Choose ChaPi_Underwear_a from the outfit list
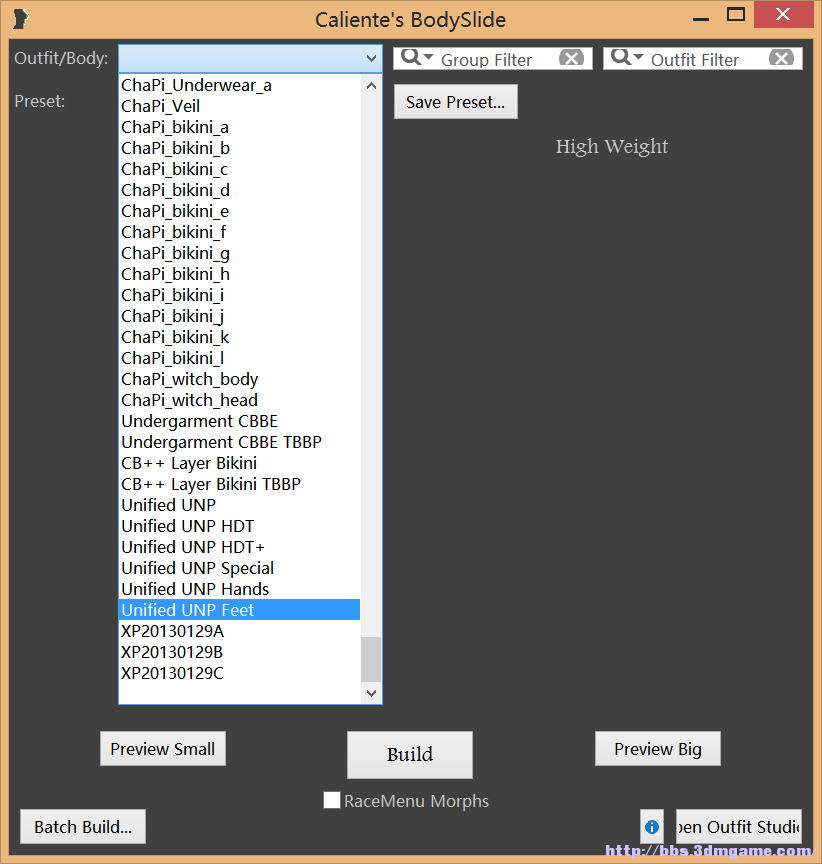Image resolution: width=822 pixels, height=864 pixels. coord(240,85)
